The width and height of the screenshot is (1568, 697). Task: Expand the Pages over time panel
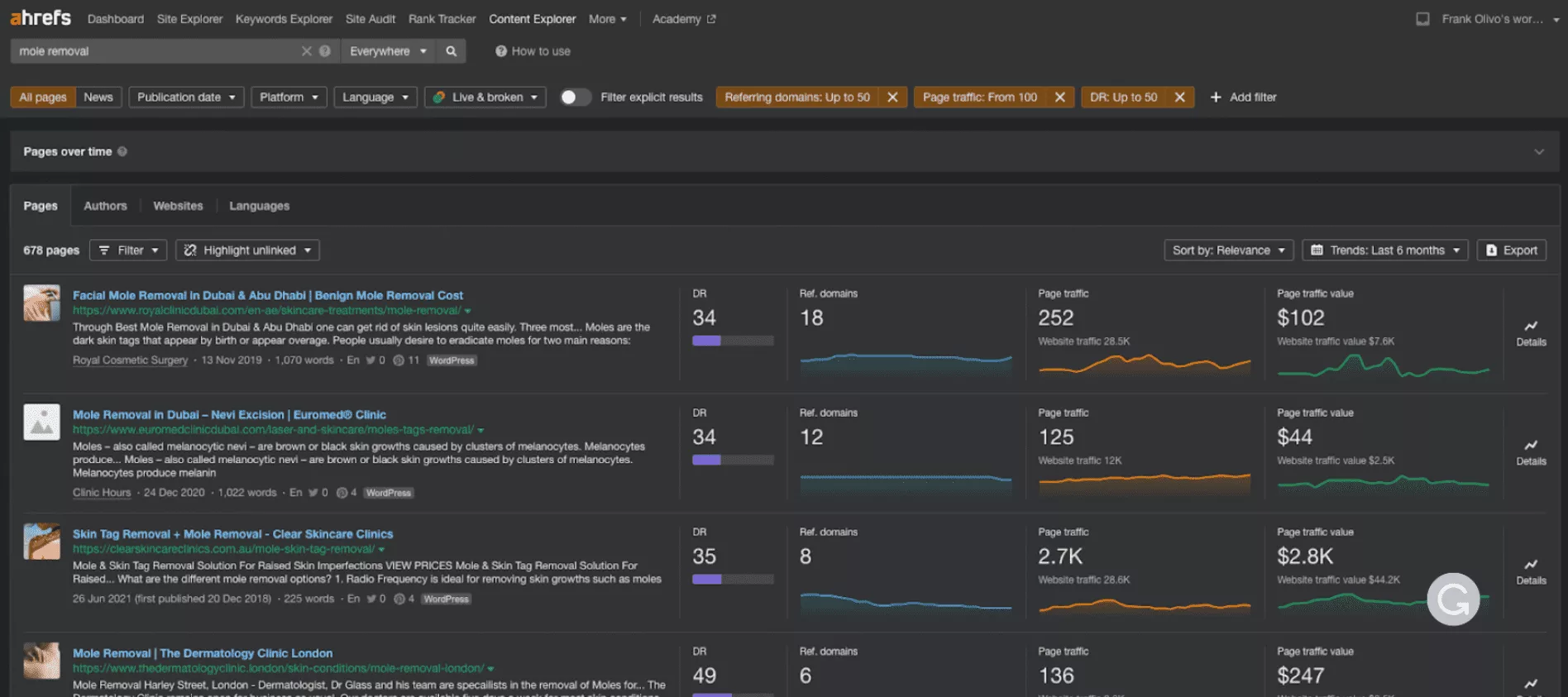coord(1538,152)
